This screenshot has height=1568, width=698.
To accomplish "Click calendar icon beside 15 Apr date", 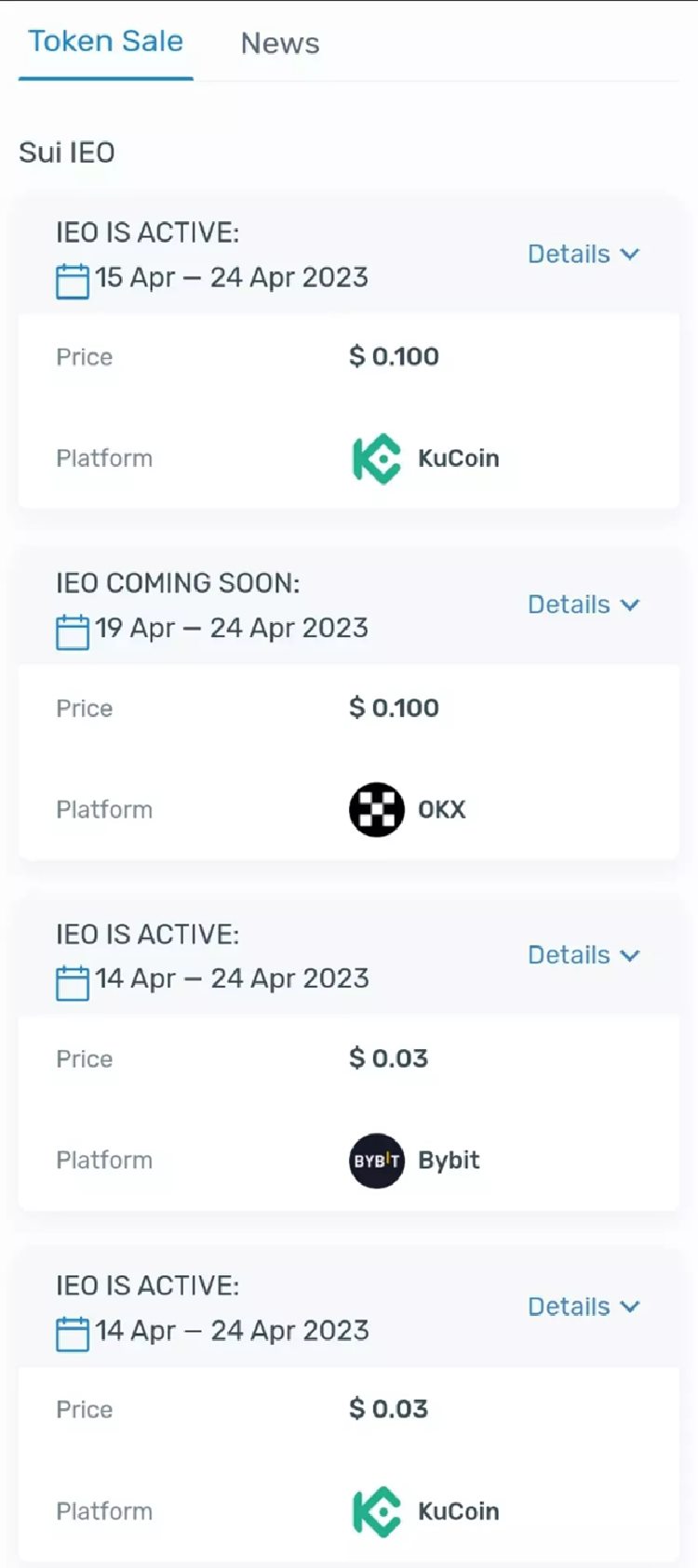I will click(73, 281).
